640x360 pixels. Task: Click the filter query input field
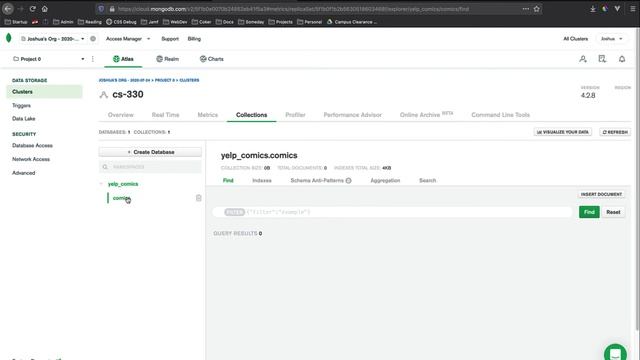coord(393,212)
